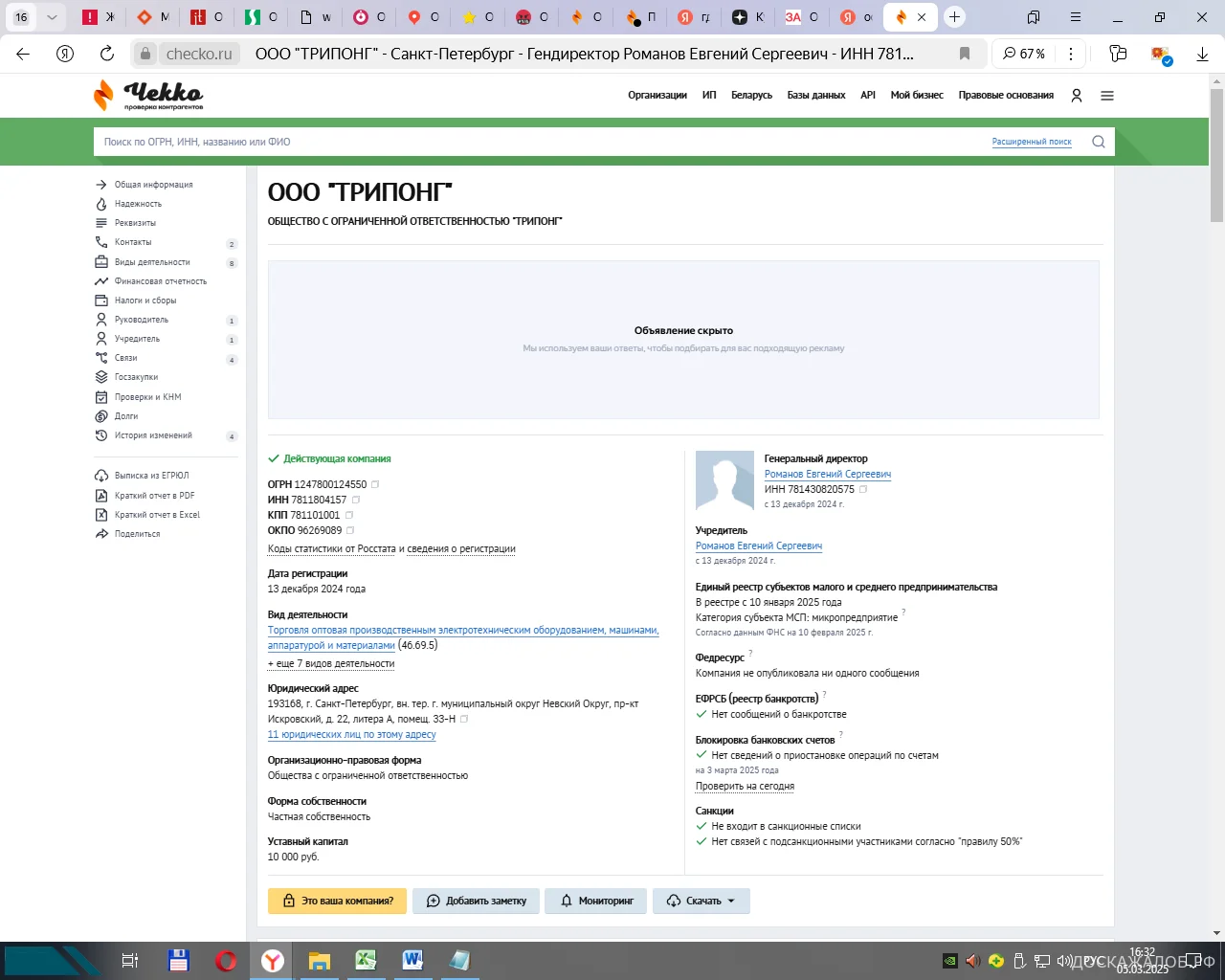Expand + еще 7 видов деятельности
Image resolution: width=1225 pixels, height=980 pixels.
(331, 663)
